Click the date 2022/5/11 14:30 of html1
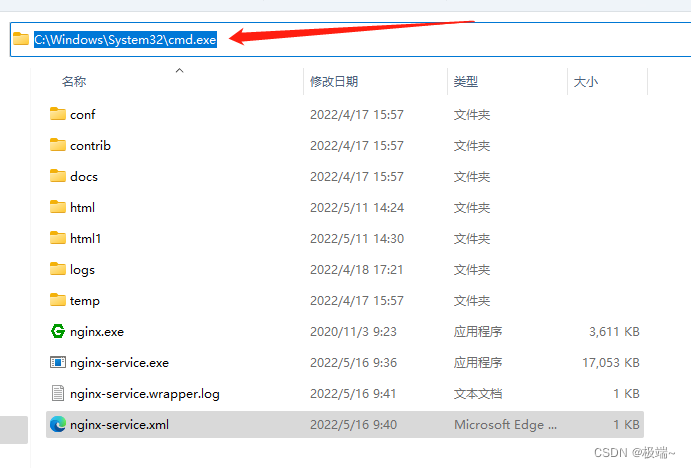Viewport: 691px width, 468px height. click(x=357, y=238)
